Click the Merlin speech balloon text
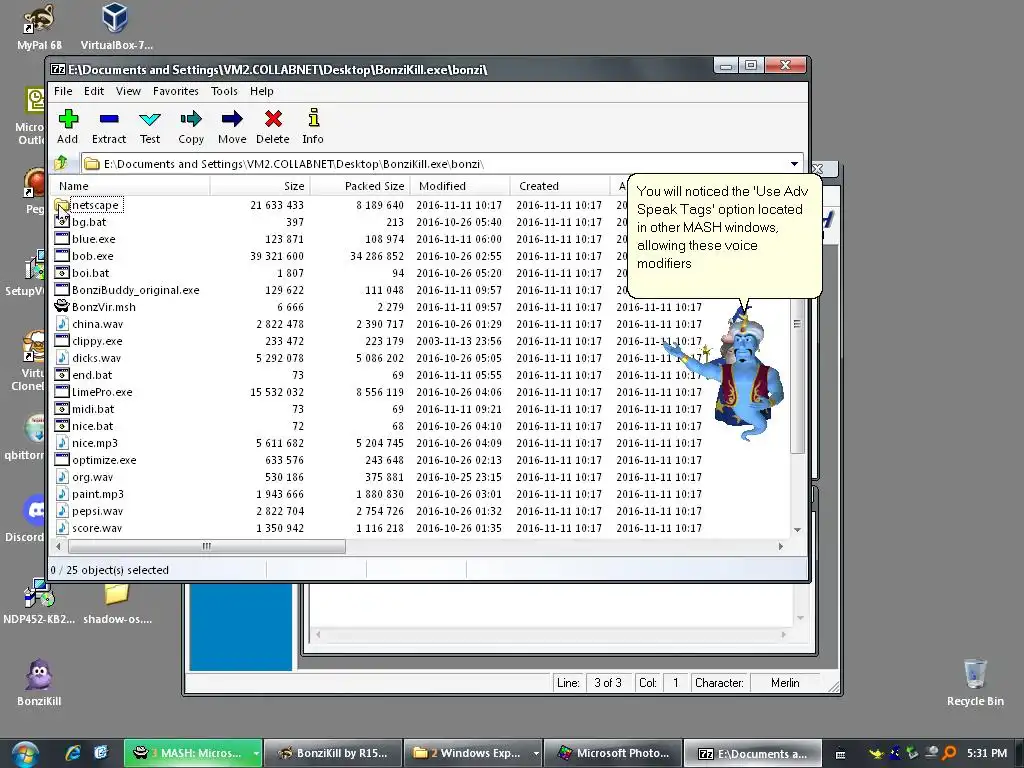 [722, 227]
